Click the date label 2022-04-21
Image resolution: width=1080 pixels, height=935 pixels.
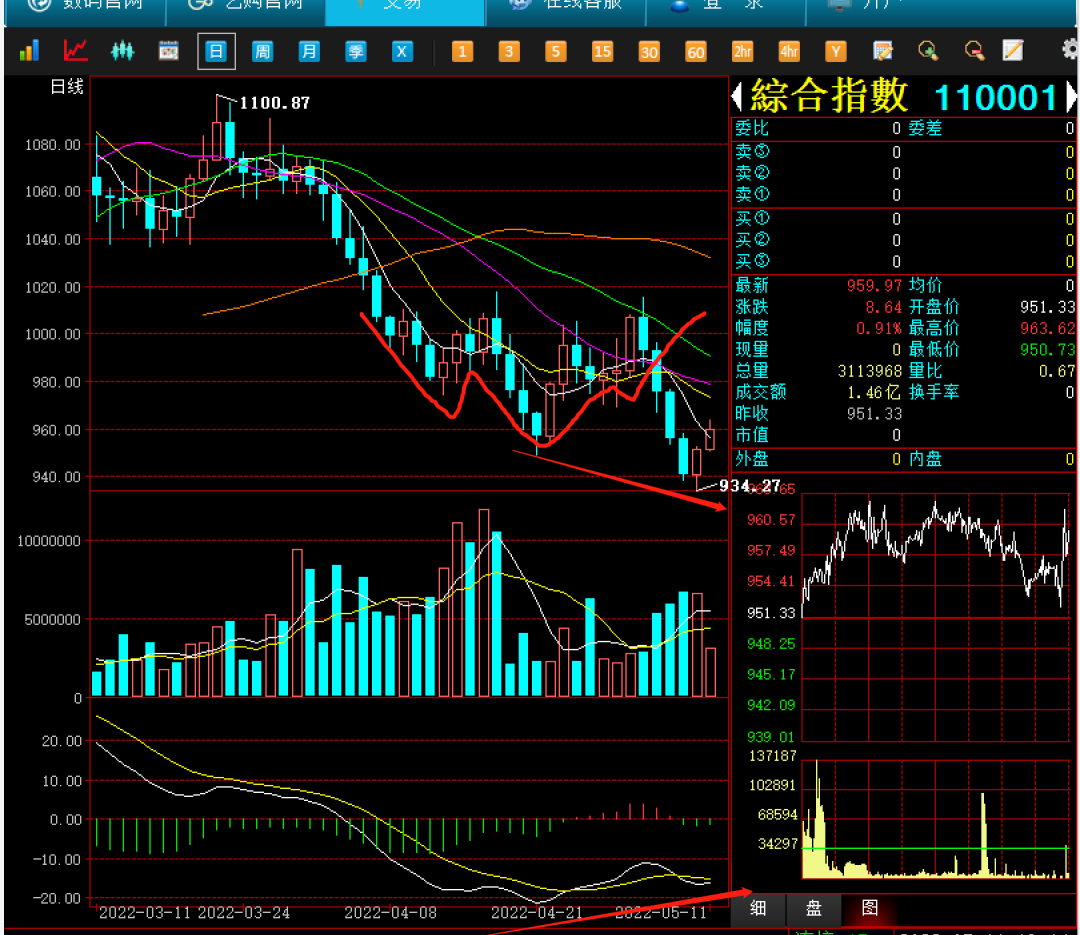pyautogui.click(x=537, y=914)
